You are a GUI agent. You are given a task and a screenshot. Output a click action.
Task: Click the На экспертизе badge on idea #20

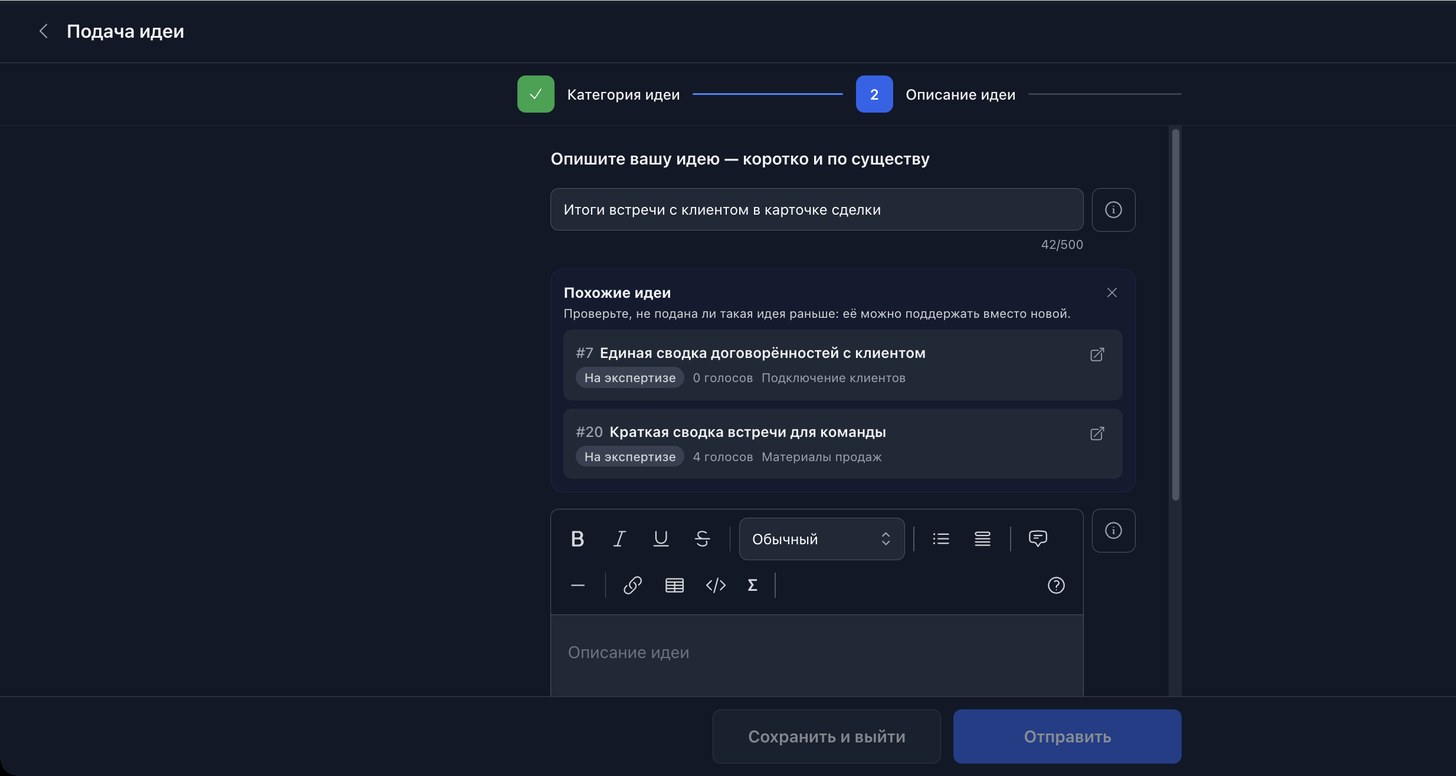(630, 457)
